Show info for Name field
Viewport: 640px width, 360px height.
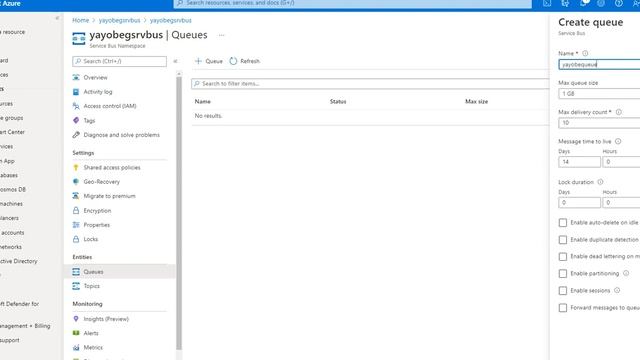click(x=585, y=53)
